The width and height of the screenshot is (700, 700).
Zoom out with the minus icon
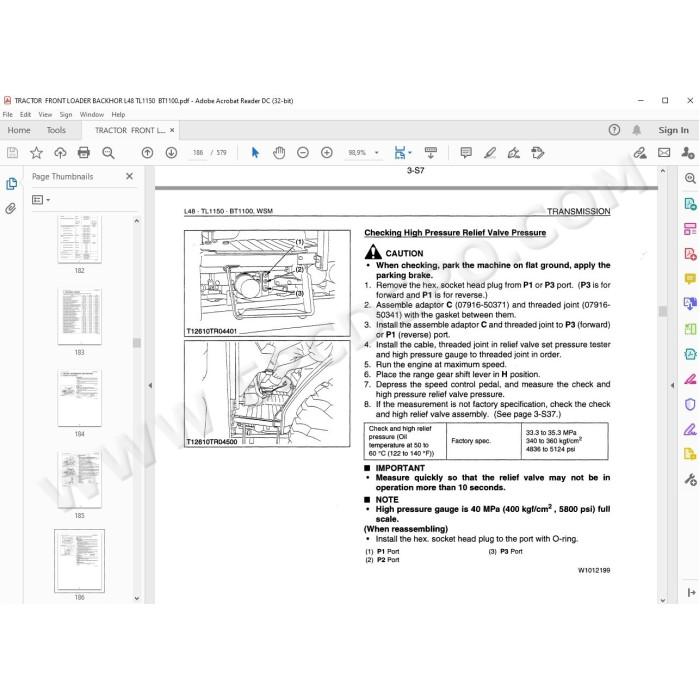pyautogui.click(x=303, y=153)
